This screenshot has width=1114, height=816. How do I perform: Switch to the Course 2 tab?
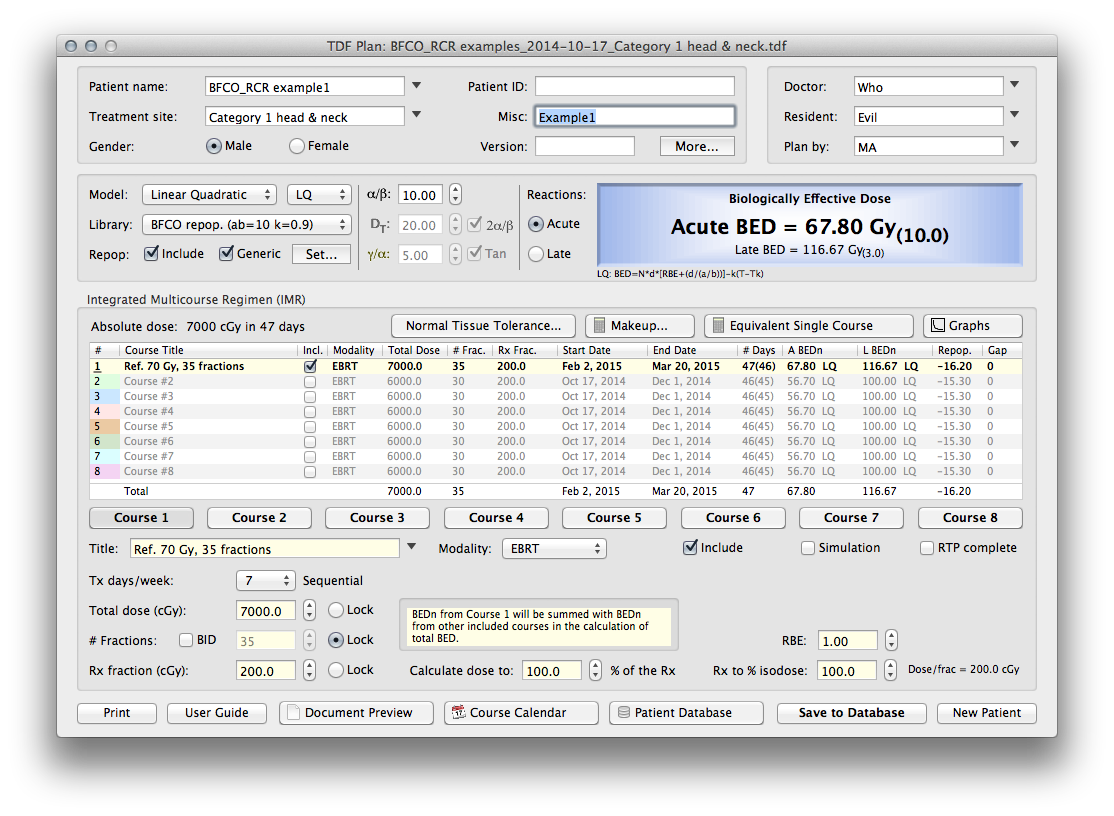coord(259,518)
